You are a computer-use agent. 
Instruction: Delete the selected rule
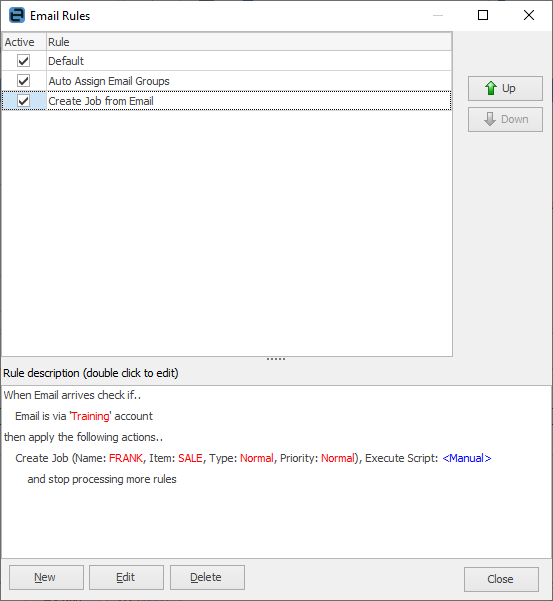pyautogui.click(x=207, y=577)
